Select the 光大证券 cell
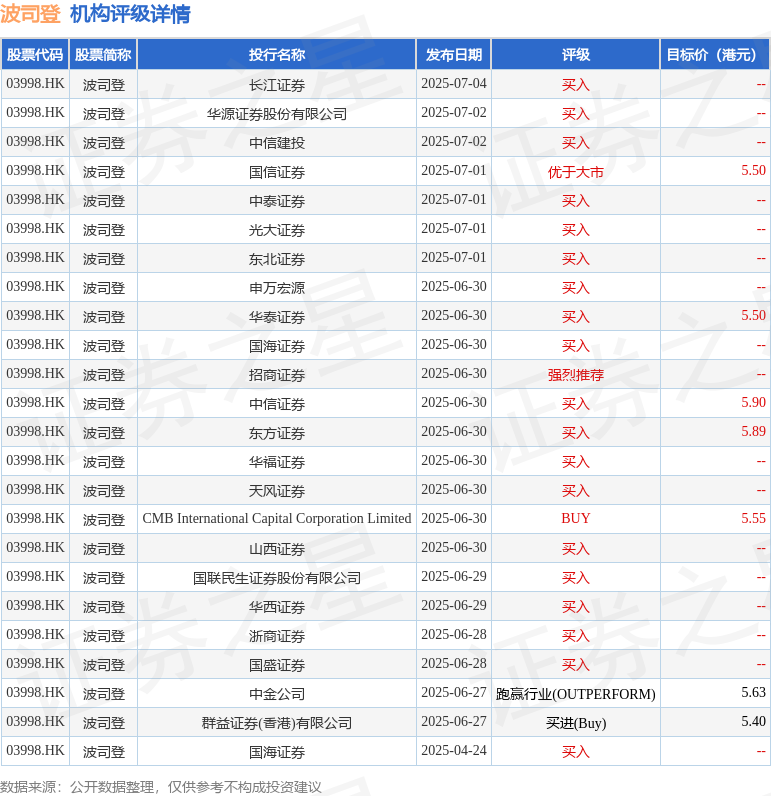 click(277, 229)
